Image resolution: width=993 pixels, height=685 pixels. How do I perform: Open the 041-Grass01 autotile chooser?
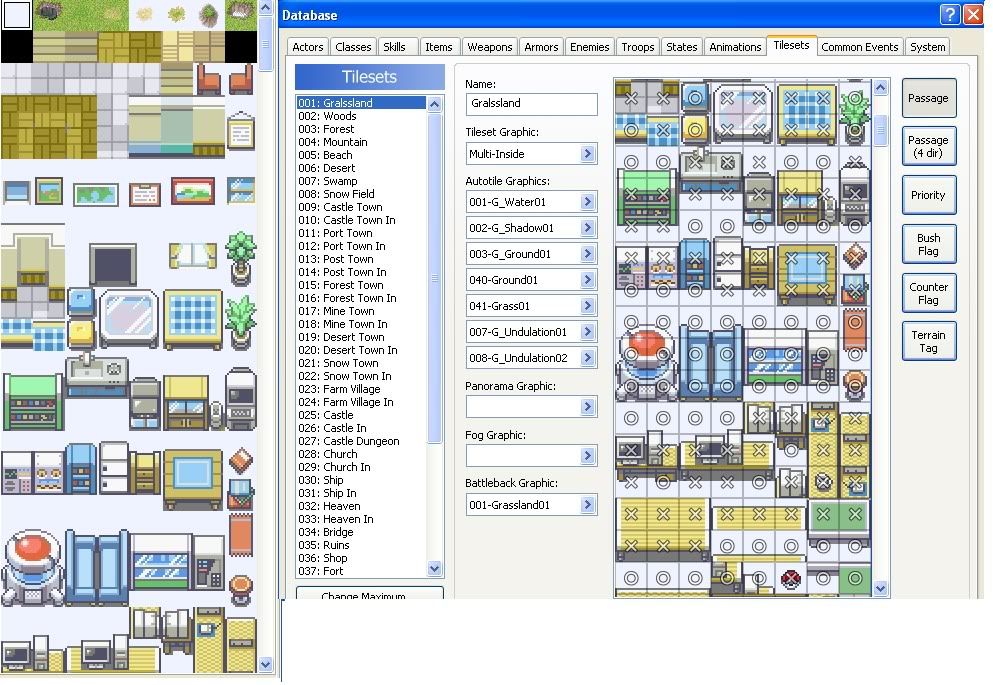[588, 306]
